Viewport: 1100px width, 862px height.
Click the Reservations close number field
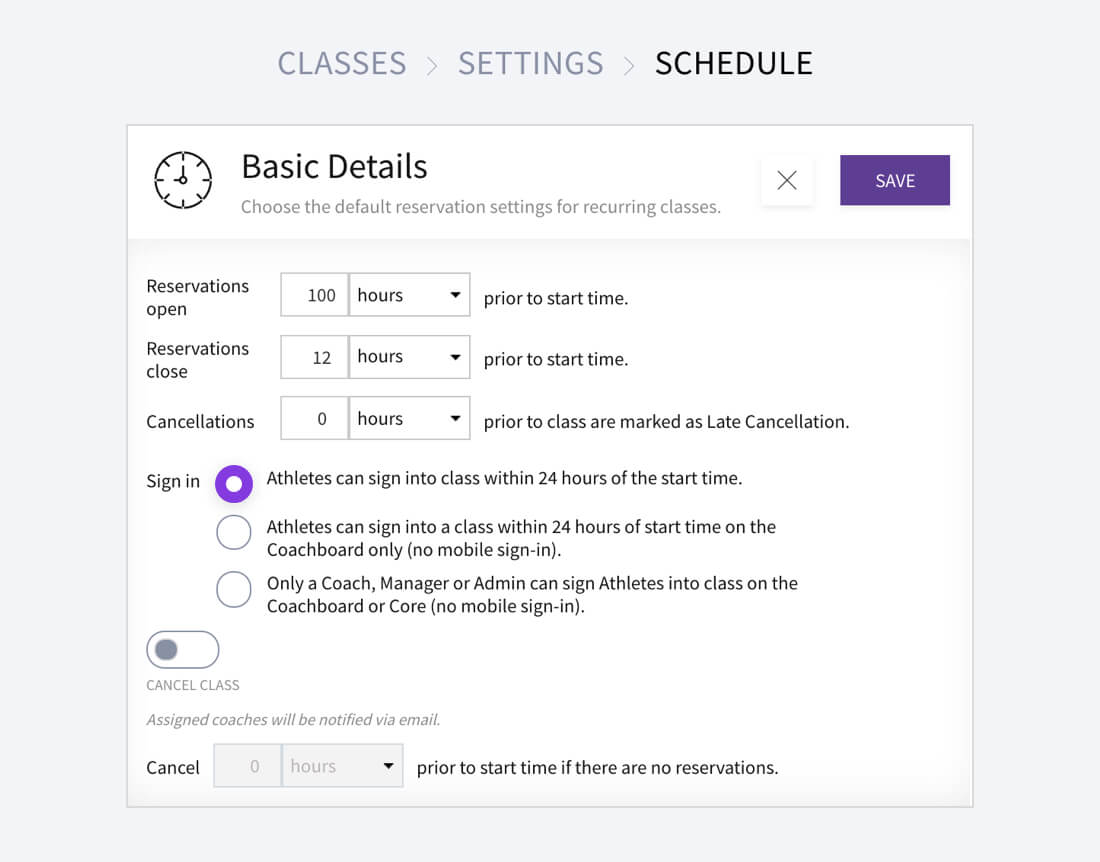click(x=314, y=357)
